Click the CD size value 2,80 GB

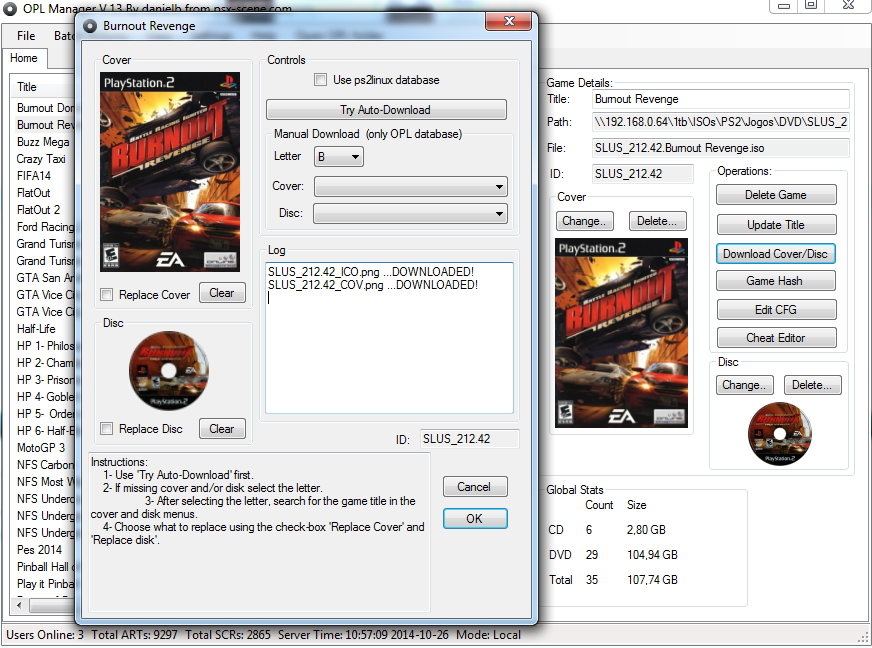(x=646, y=530)
